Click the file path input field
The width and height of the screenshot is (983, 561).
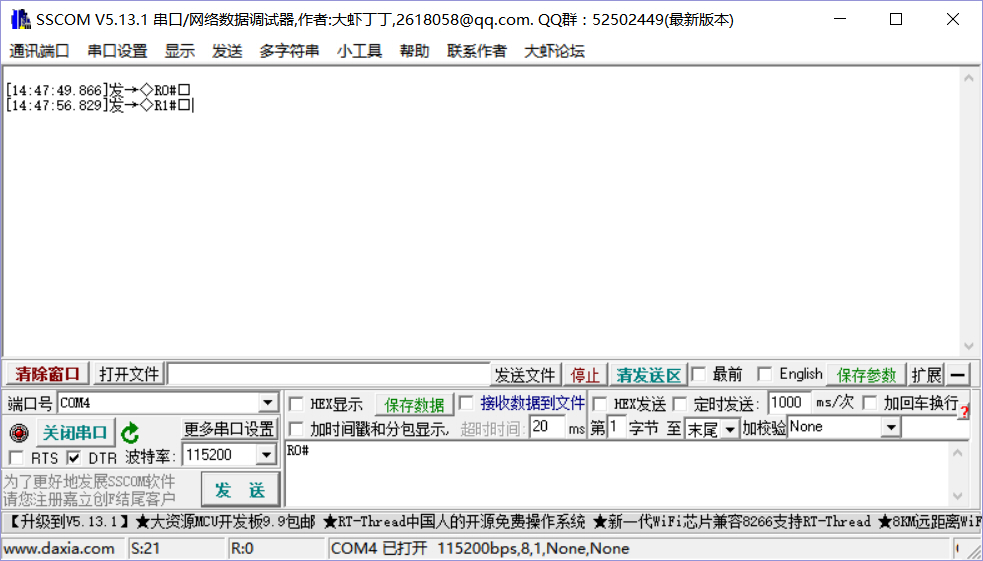point(329,374)
